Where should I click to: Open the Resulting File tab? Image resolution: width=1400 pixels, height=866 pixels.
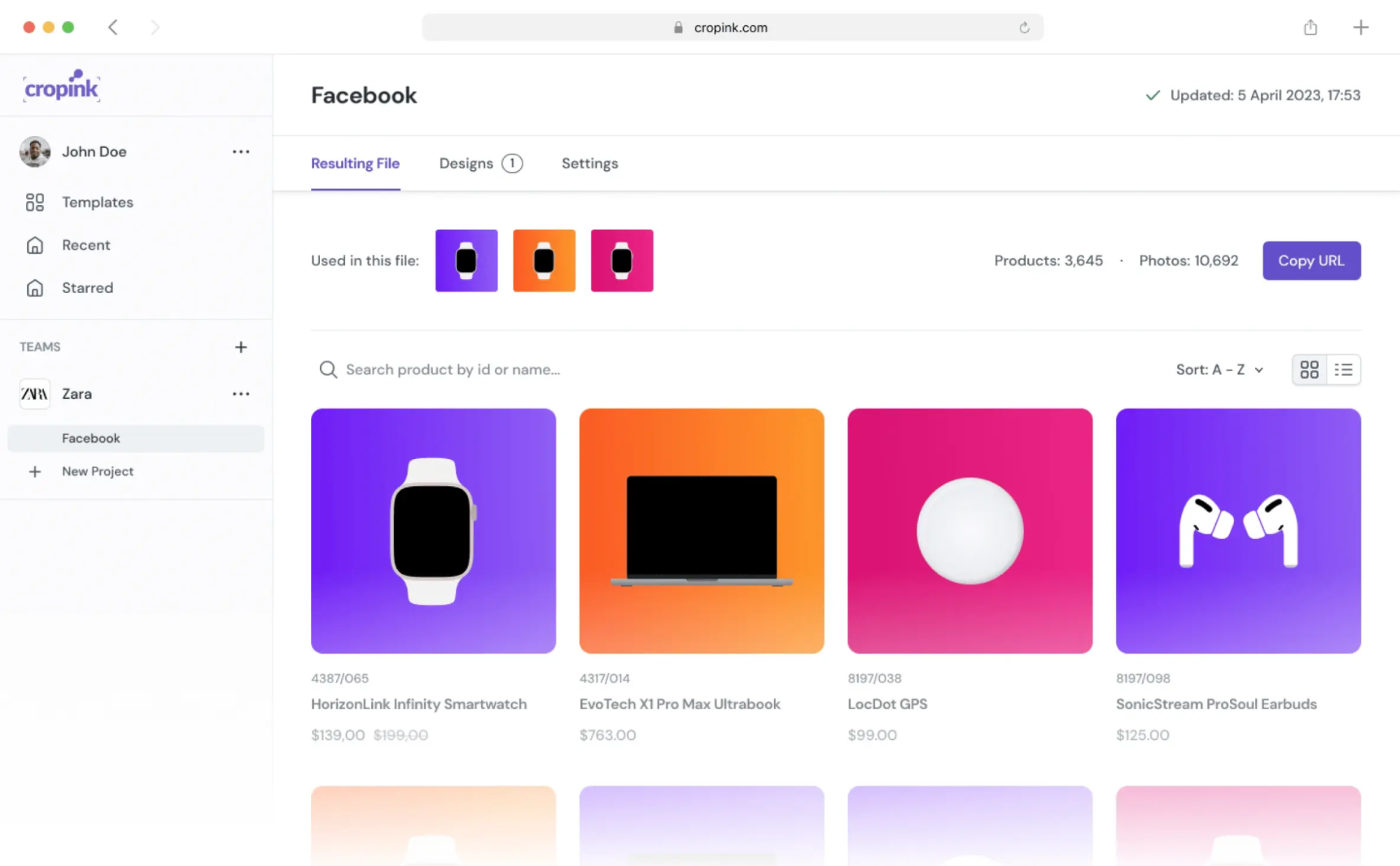[x=355, y=163]
